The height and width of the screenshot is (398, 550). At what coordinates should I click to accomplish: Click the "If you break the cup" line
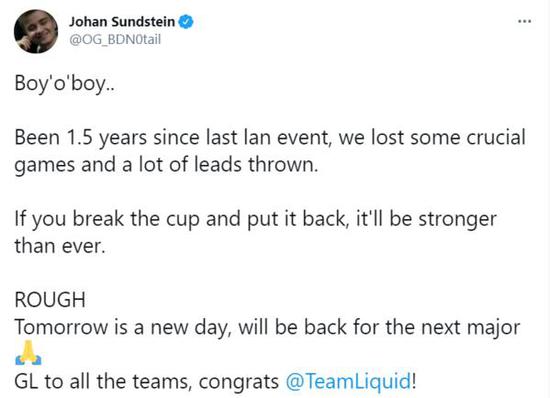[x=107, y=219]
